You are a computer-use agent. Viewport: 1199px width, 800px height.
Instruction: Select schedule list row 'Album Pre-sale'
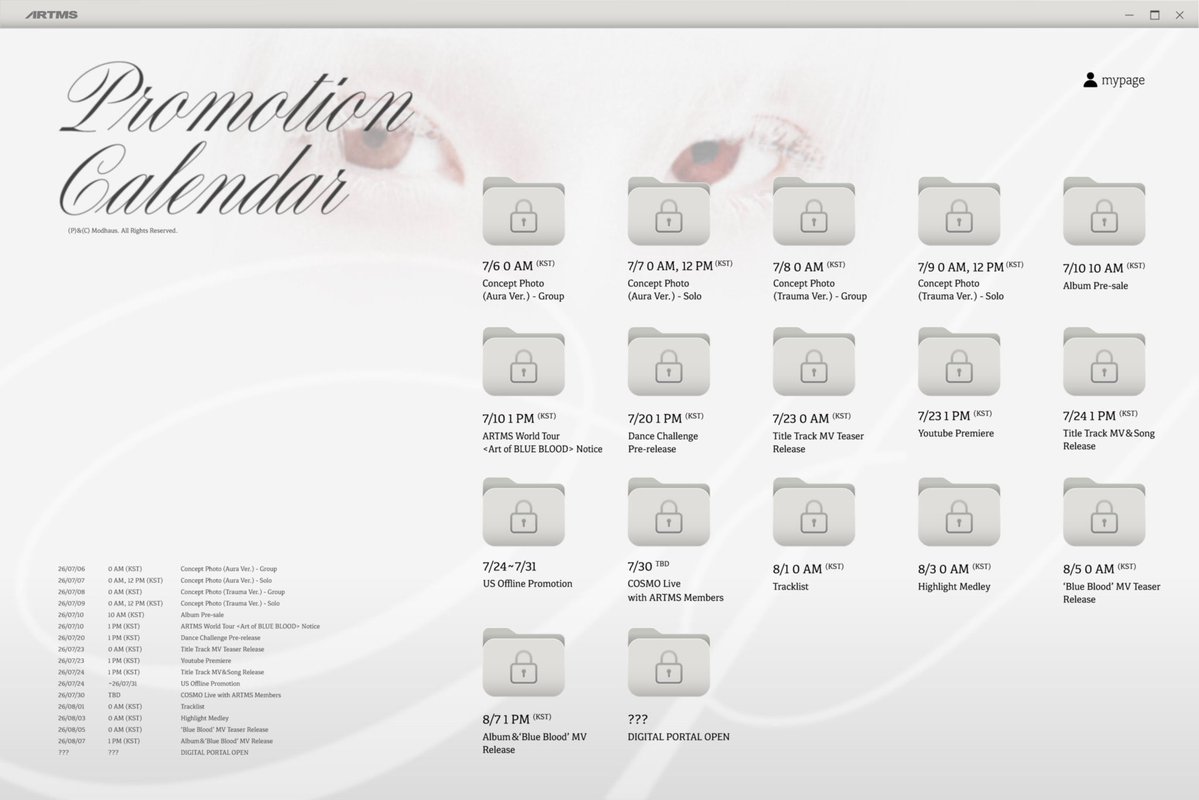pos(141,615)
